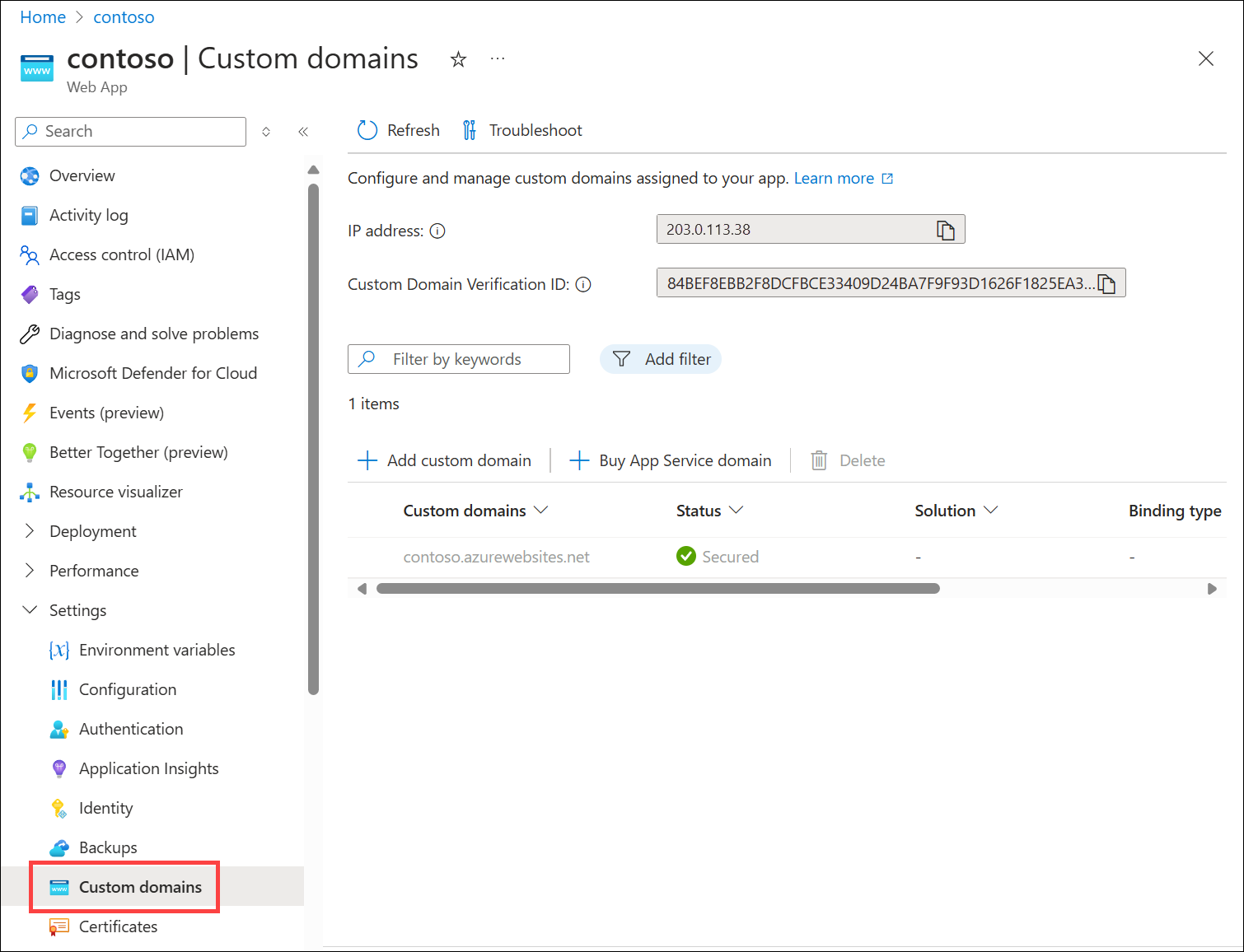Click the horizontal scrollbar under the table

click(657, 589)
